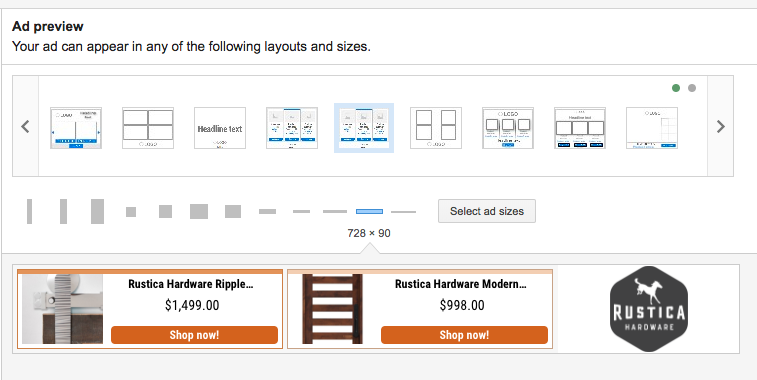The width and height of the screenshot is (757, 380).
Task: Click the $1,499.00 price text
Action: pyautogui.click(x=192, y=305)
